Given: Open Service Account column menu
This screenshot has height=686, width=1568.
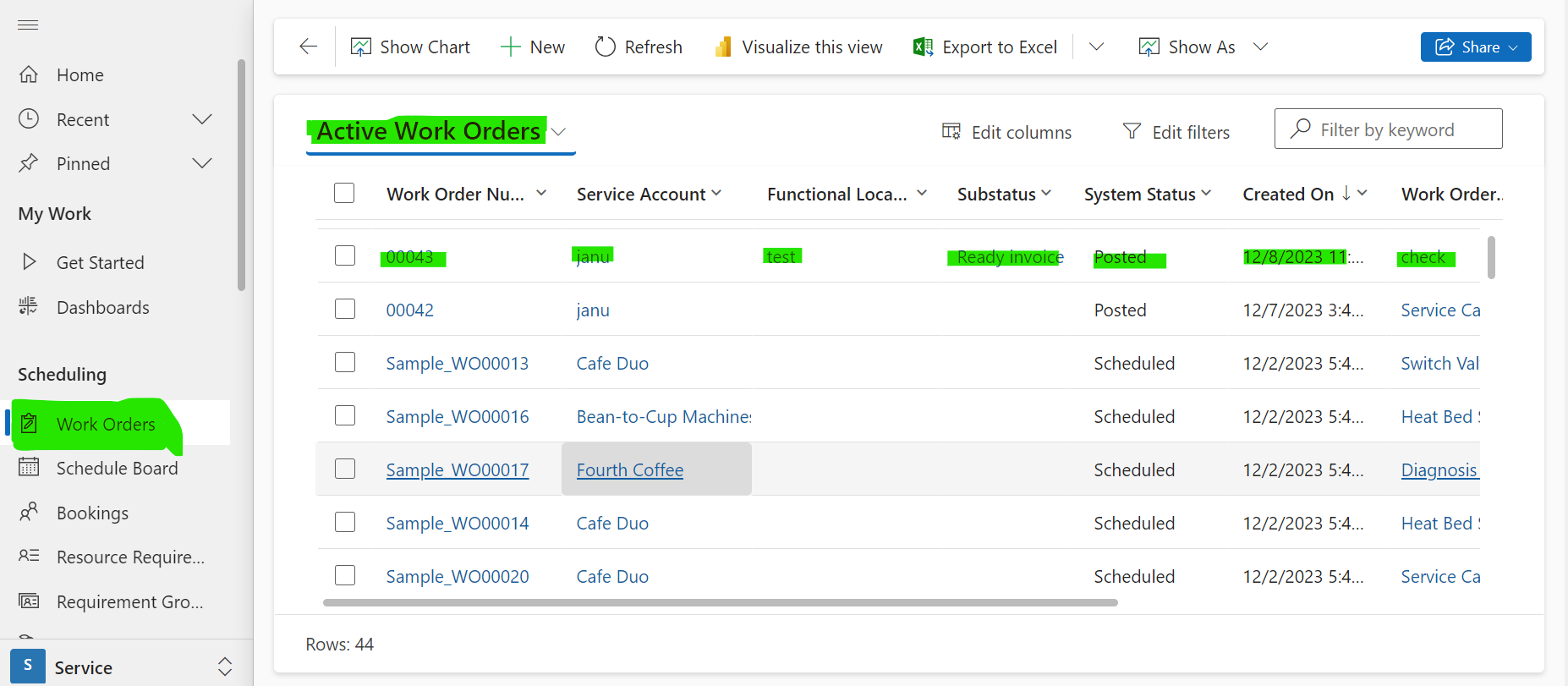Looking at the screenshot, I should tap(716, 194).
